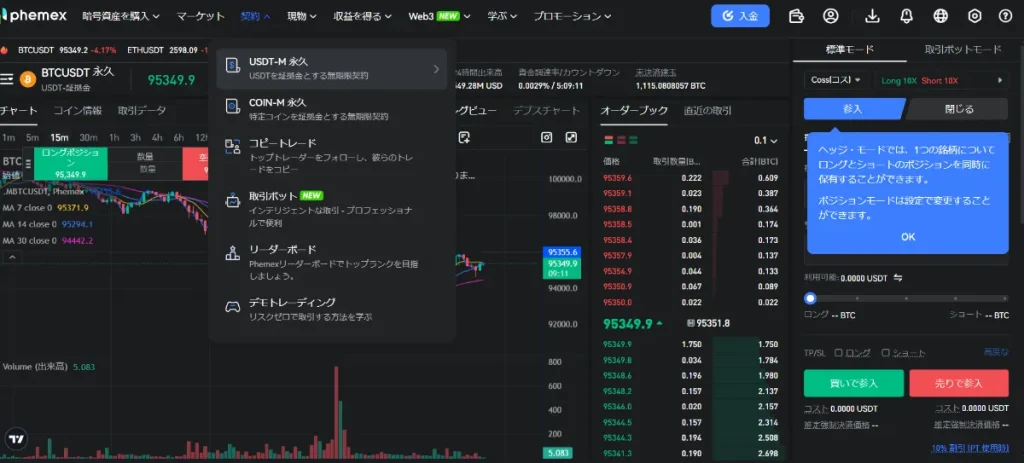Click the TradingView logo on chart
The height and width of the screenshot is (463, 1024).
[17, 439]
